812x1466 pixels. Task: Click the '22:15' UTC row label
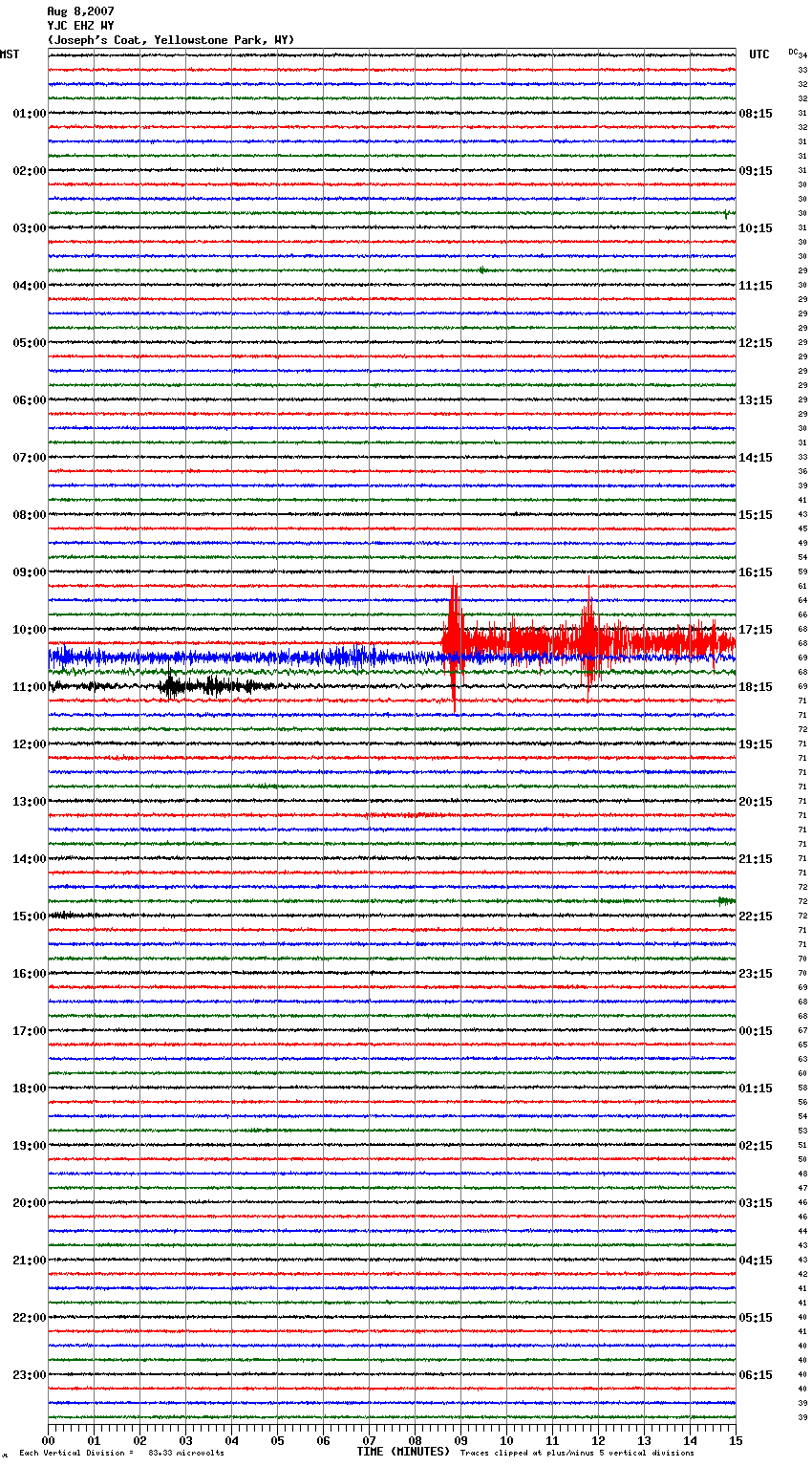[x=756, y=916]
